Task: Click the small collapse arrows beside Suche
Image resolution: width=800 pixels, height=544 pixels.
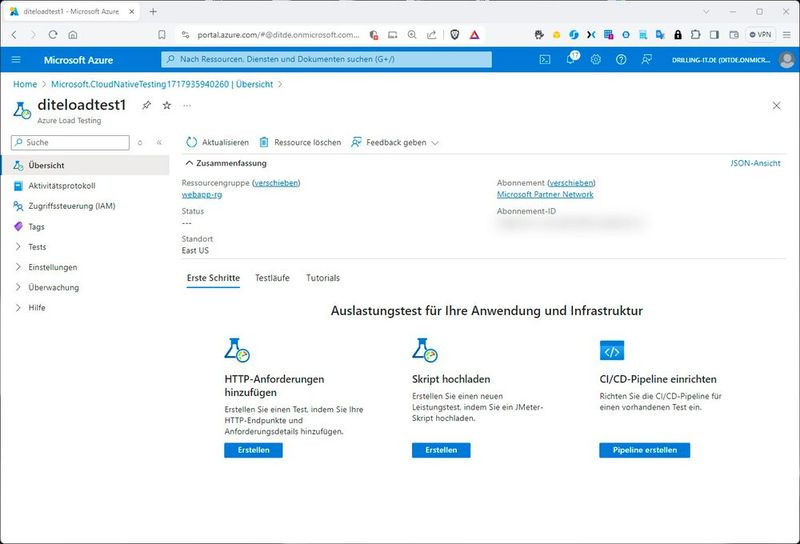Action: 140,143
